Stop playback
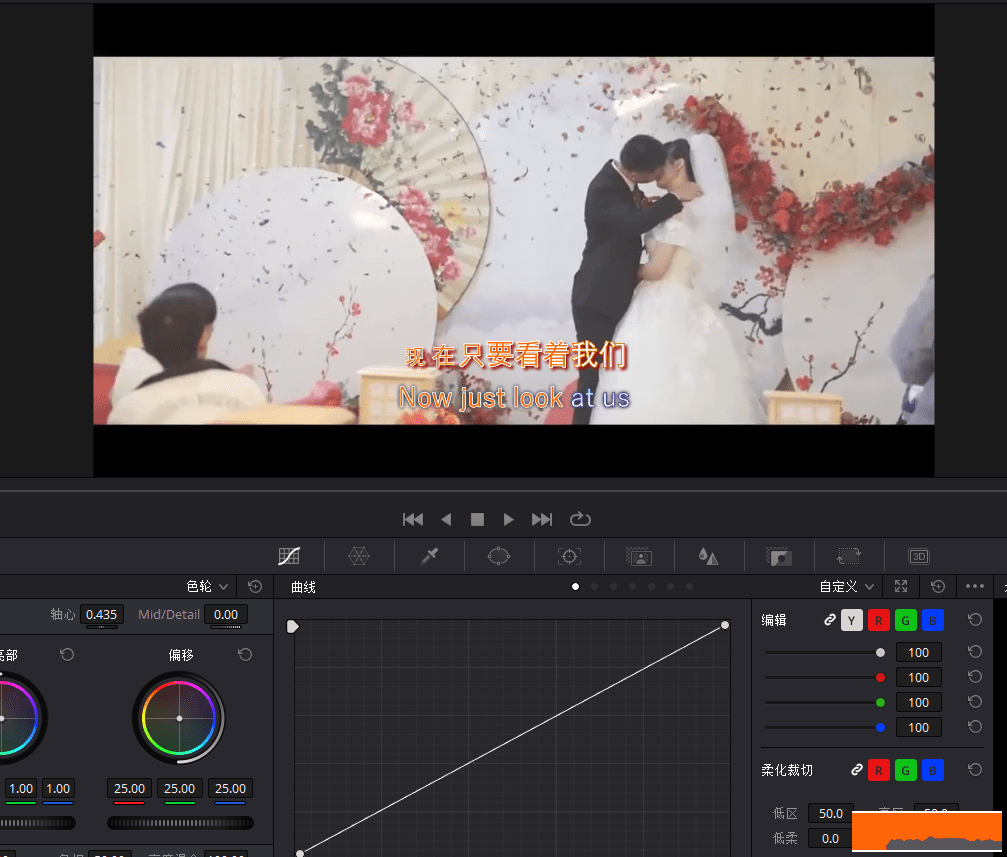 coord(477,519)
